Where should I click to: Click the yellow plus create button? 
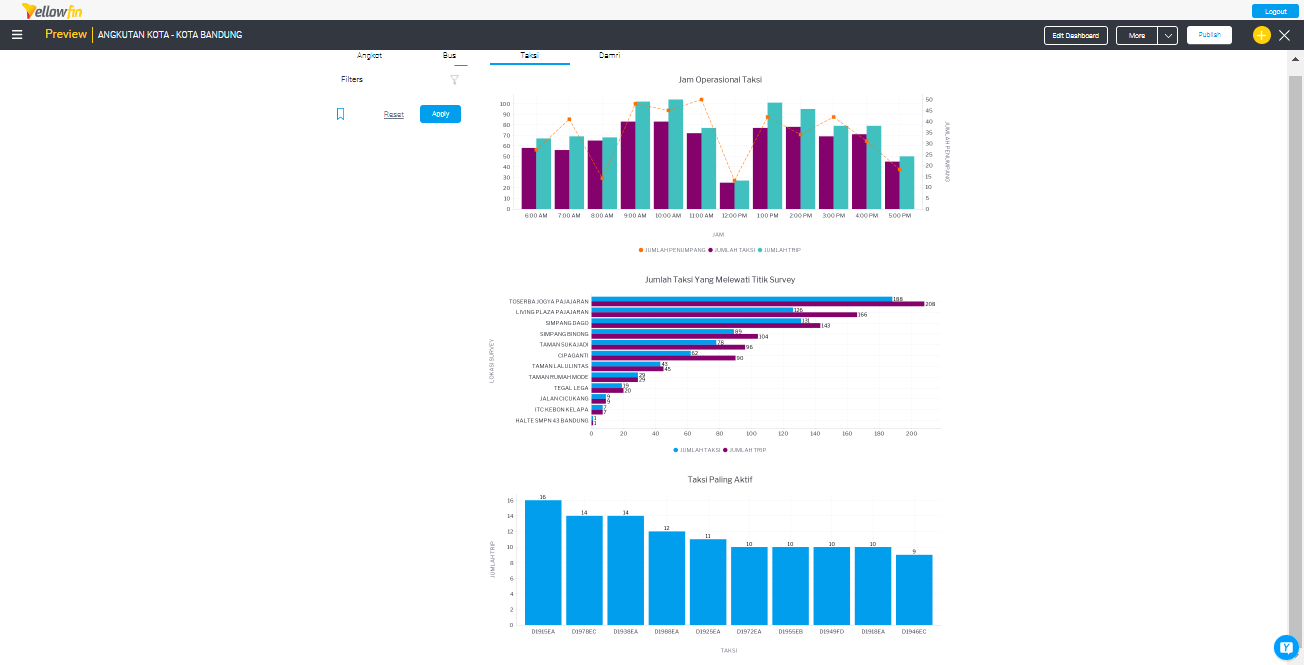click(1261, 35)
